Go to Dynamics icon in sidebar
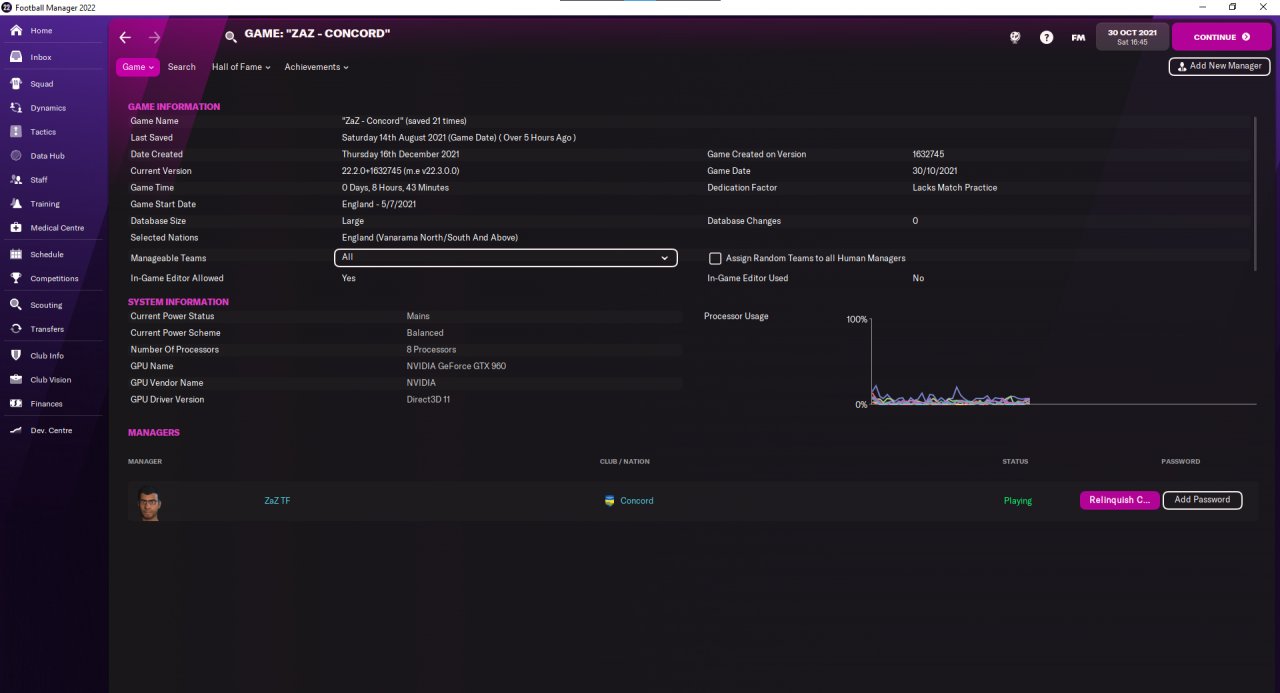The width and height of the screenshot is (1280, 693). coord(16,108)
